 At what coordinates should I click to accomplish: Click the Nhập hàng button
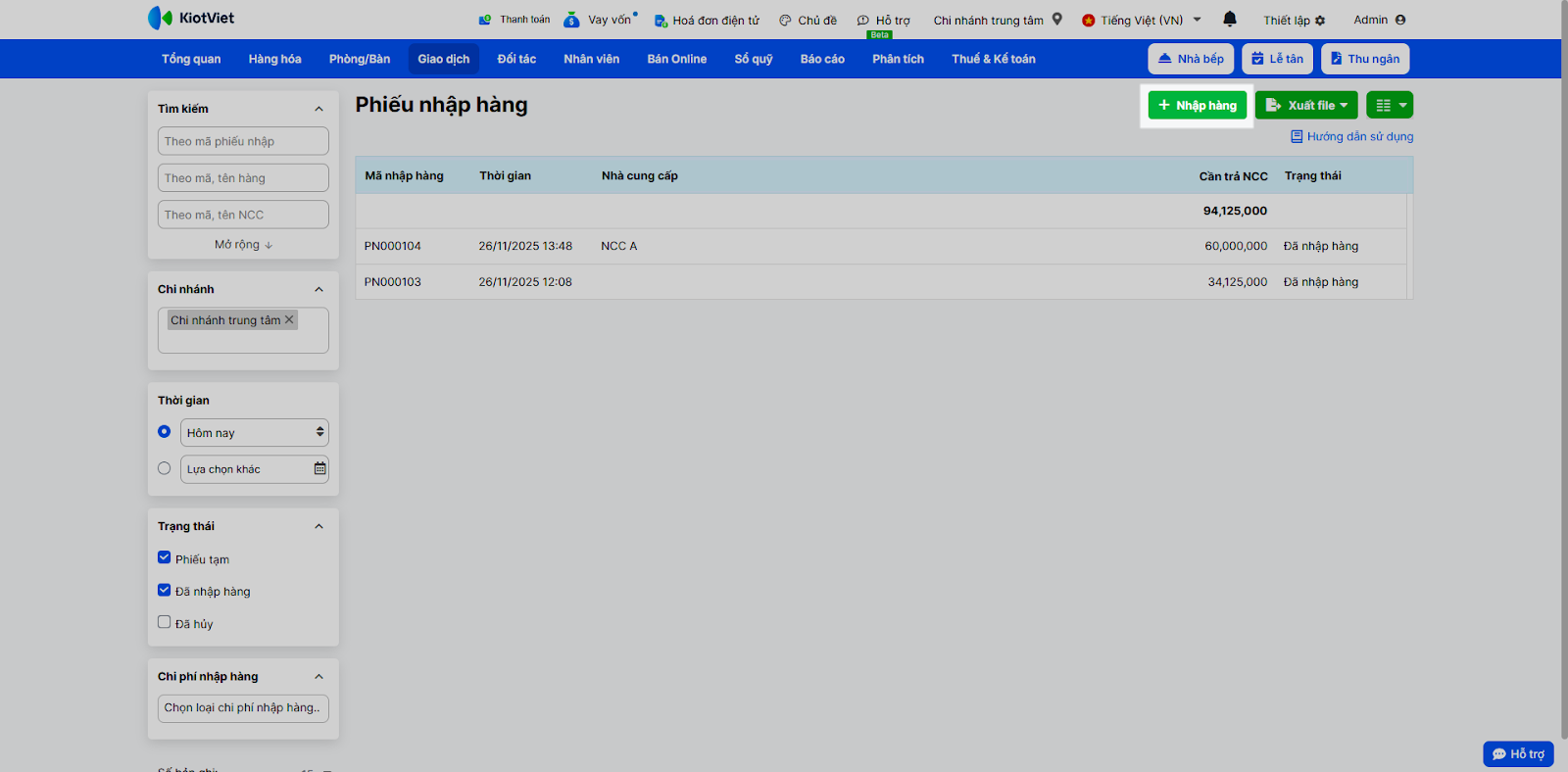(x=1198, y=105)
